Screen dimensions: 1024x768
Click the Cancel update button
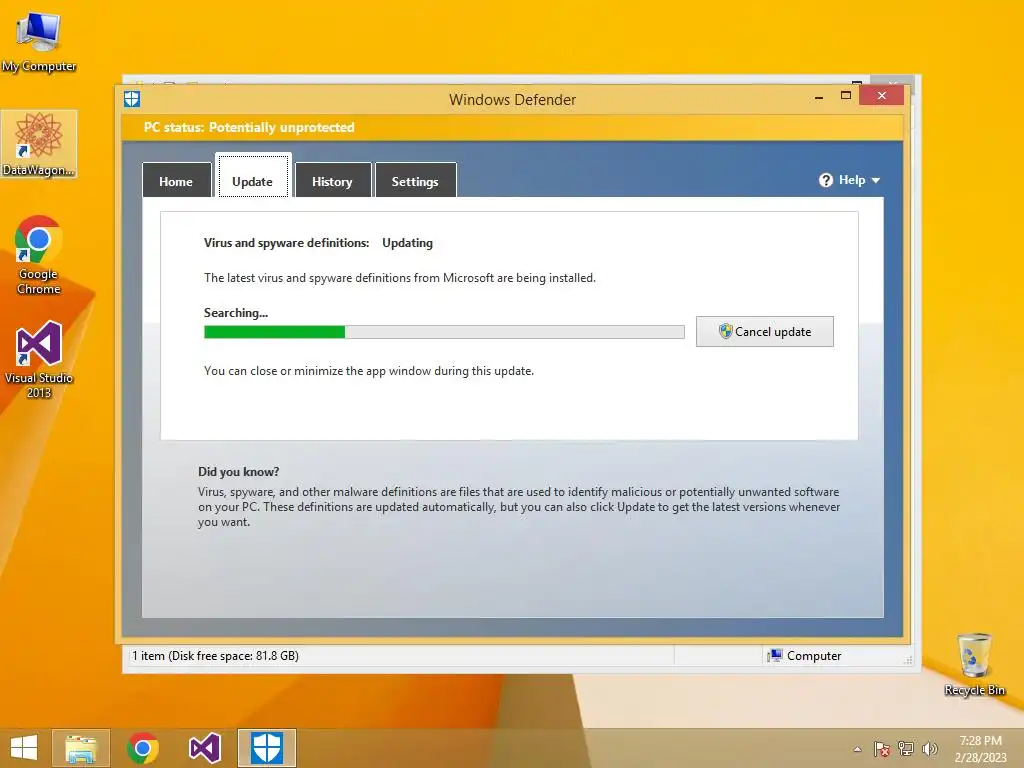tap(765, 331)
